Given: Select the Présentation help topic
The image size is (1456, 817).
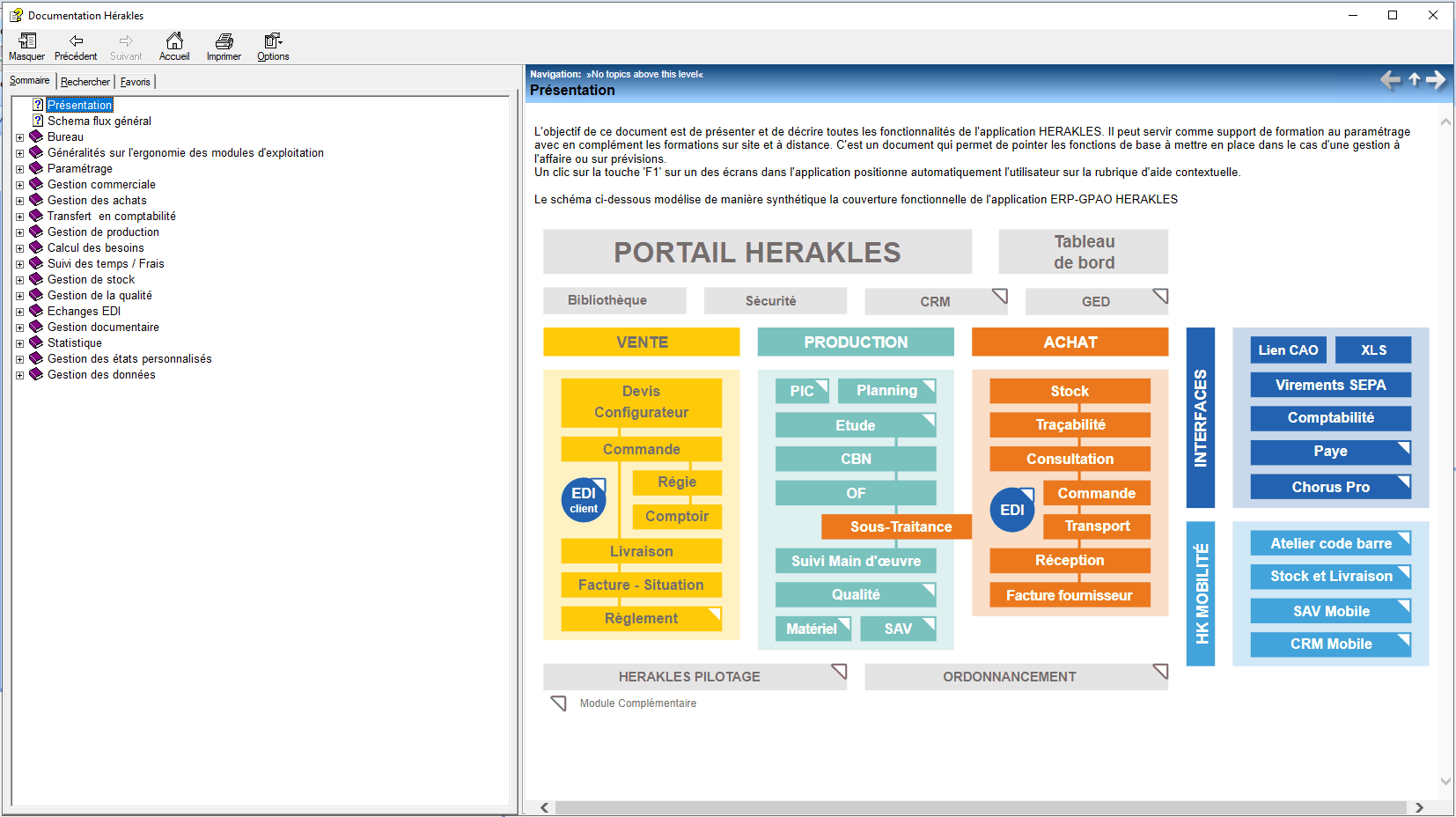Looking at the screenshot, I should pyautogui.click(x=80, y=104).
